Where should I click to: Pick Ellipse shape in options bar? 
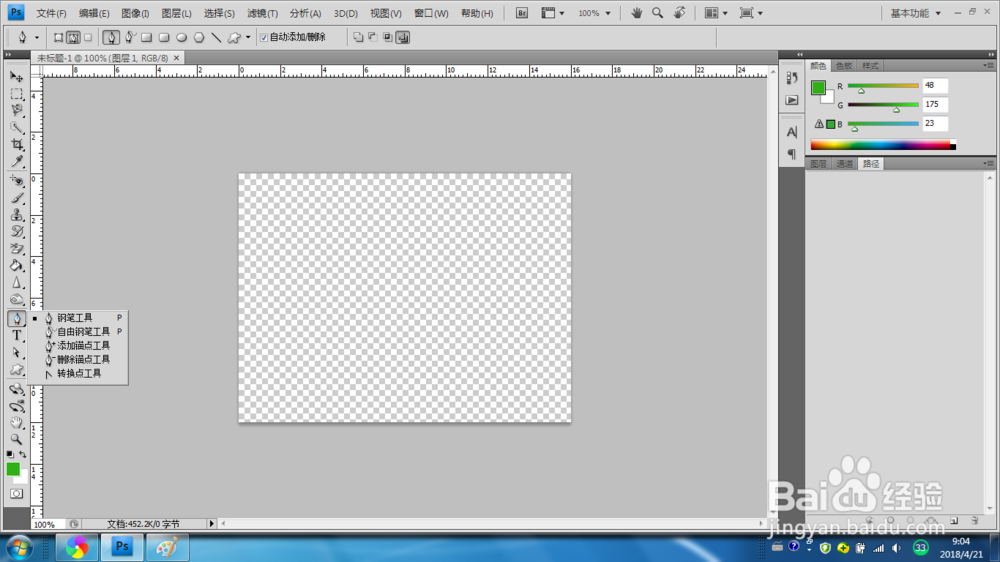click(x=182, y=38)
